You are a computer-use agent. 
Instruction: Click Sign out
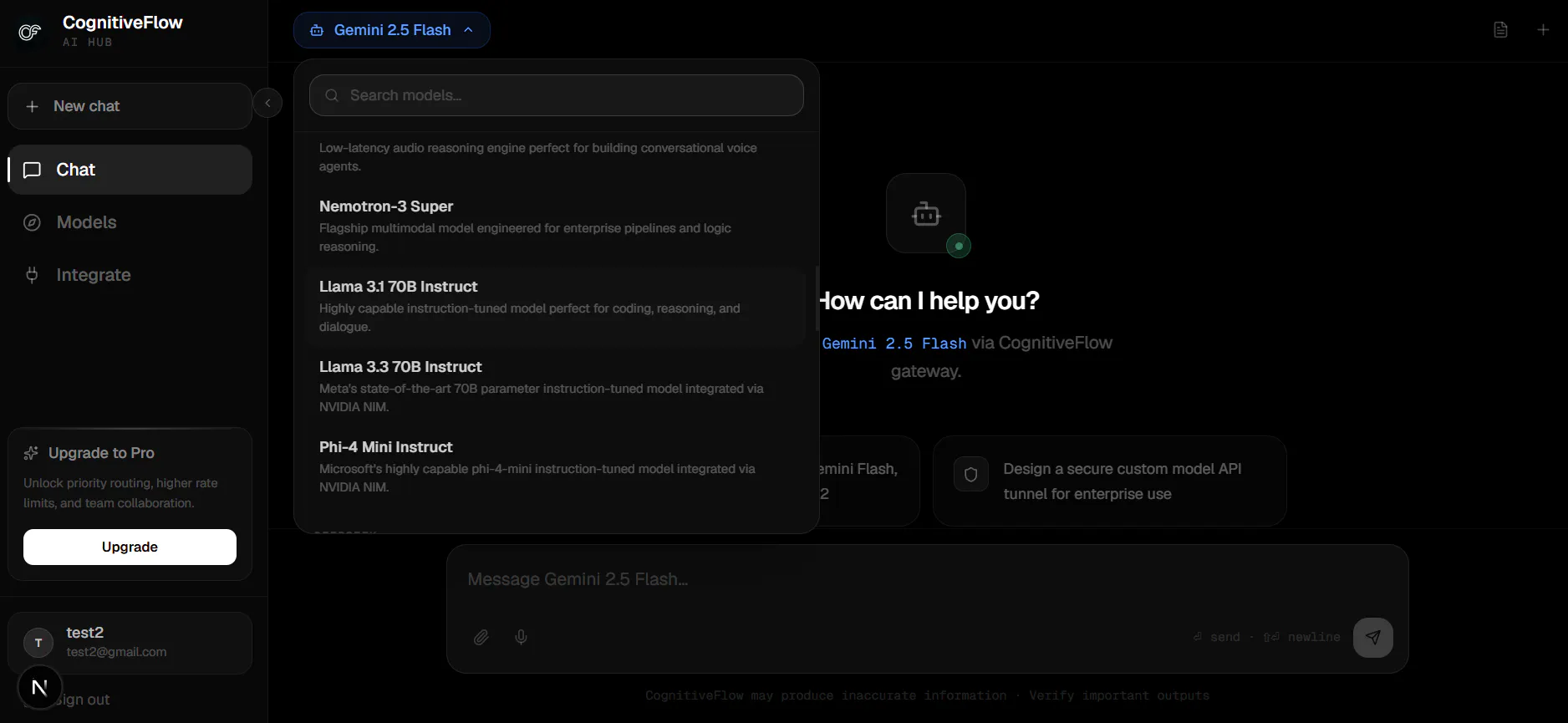[x=82, y=700]
